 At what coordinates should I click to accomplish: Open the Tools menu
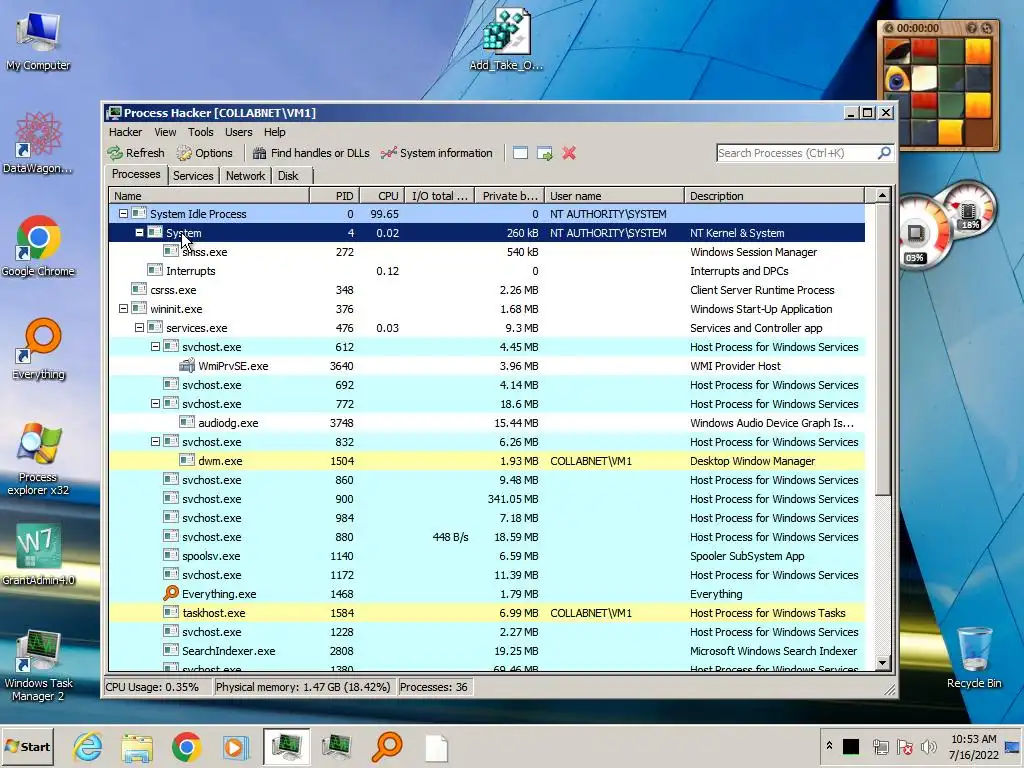pos(200,132)
